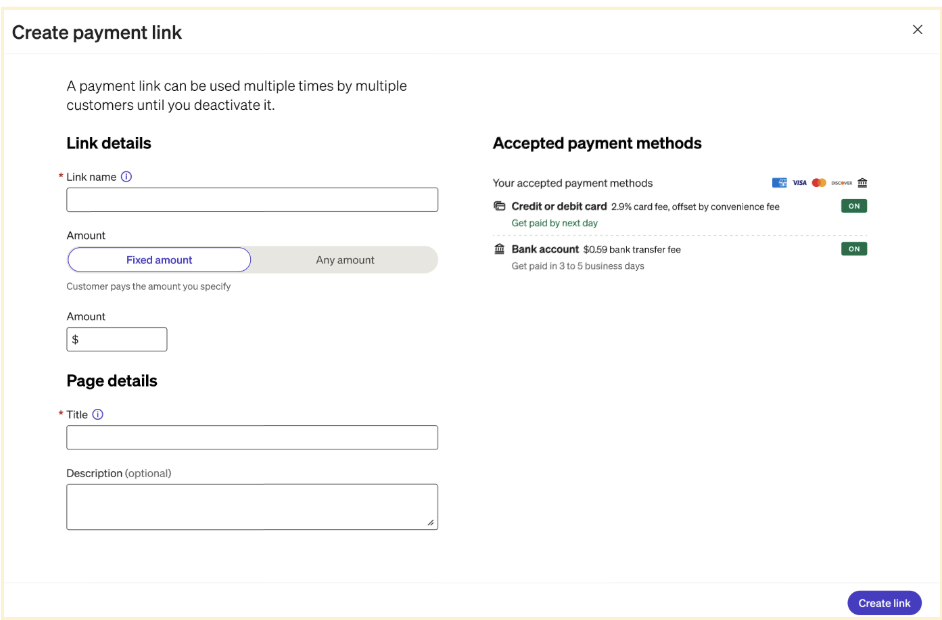This screenshot has height=620, width=942.
Task: Close the Create payment link dialog
Action: pyautogui.click(x=917, y=29)
